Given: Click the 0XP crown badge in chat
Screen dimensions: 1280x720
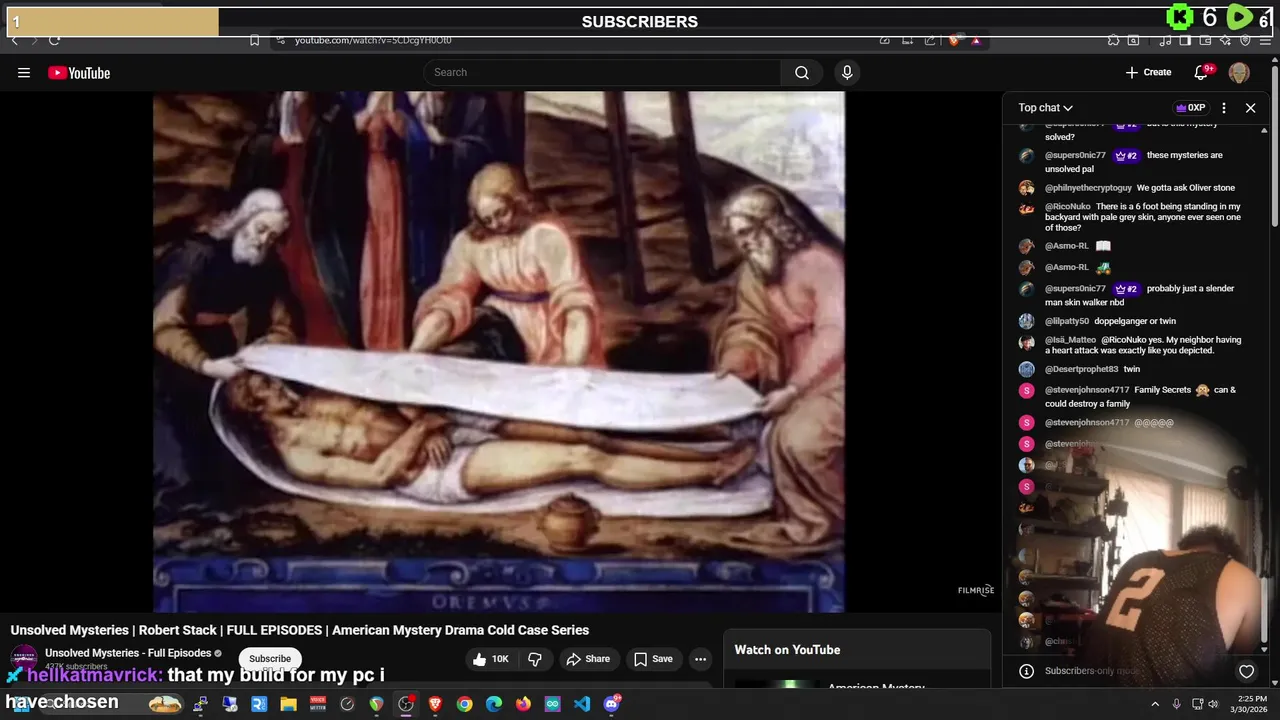Looking at the screenshot, I should point(1190,108).
